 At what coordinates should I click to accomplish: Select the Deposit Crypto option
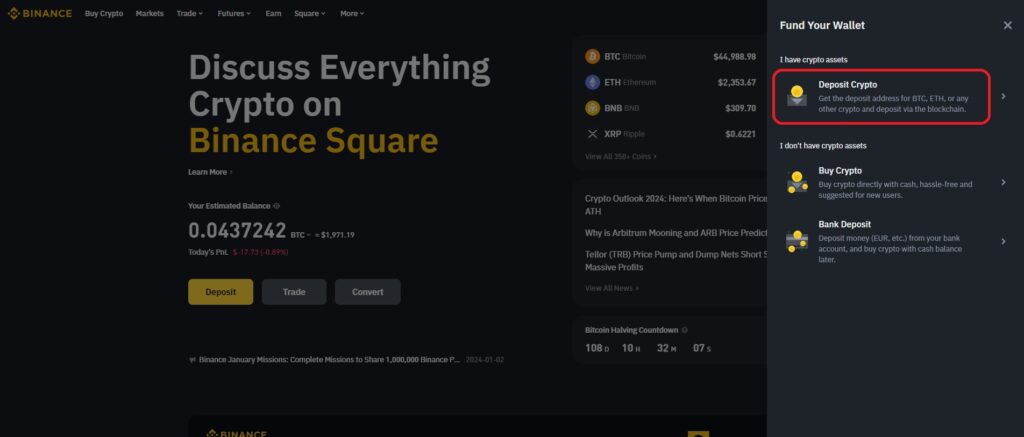tap(882, 97)
